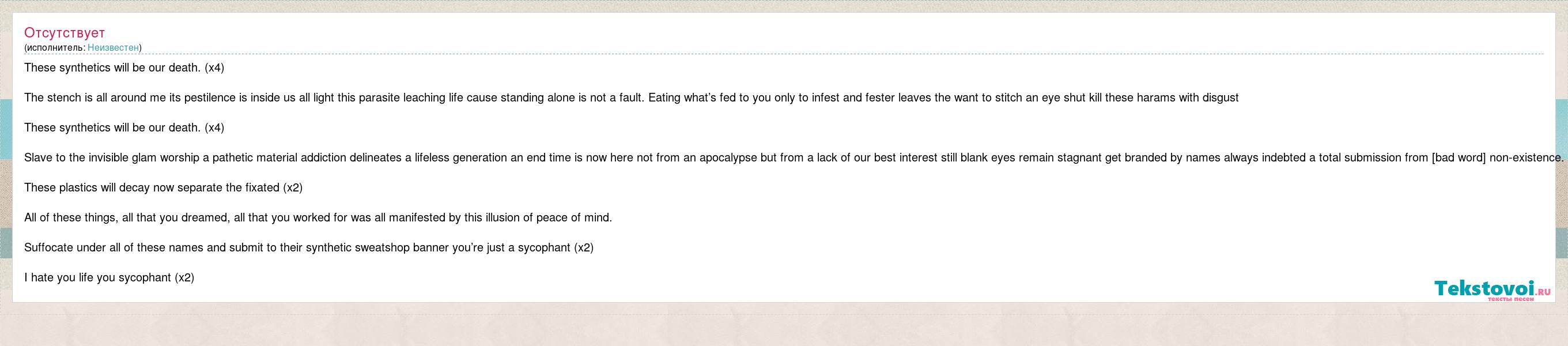The width and height of the screenshot is (1568, 346).
Task: Click the phrase 'illusion of peace of mind'
Action: point(549,217)
